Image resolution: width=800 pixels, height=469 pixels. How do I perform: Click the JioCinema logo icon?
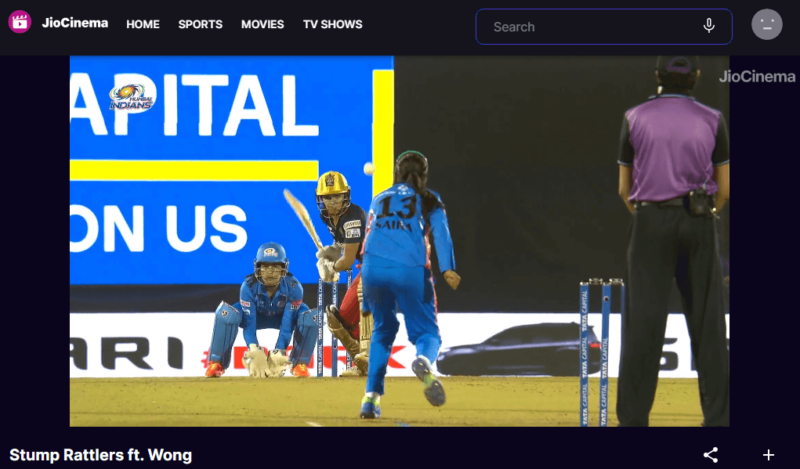coord(20,22)
